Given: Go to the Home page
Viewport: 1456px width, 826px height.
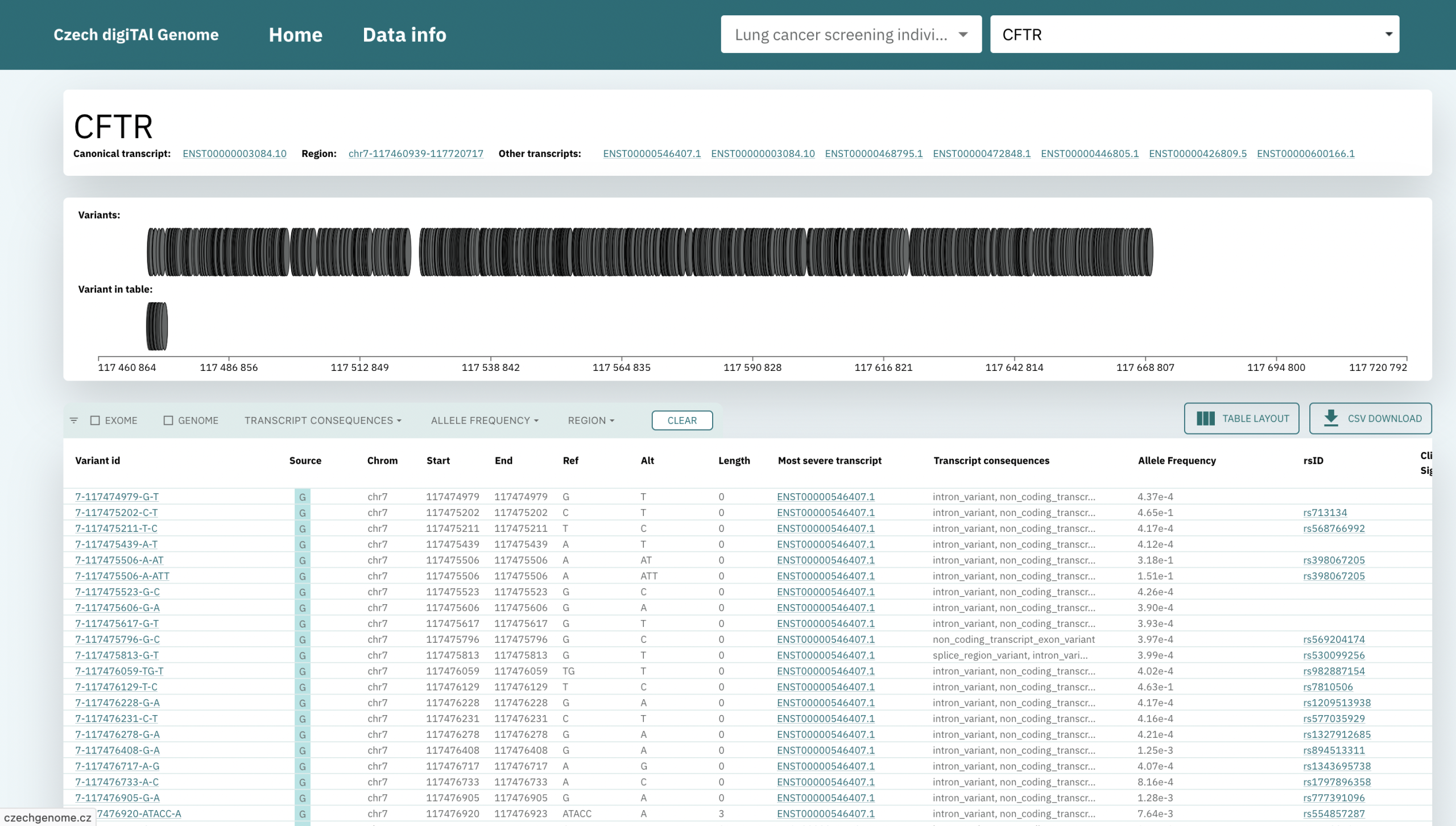Looking at the screenshot, I should click(295, 35).
